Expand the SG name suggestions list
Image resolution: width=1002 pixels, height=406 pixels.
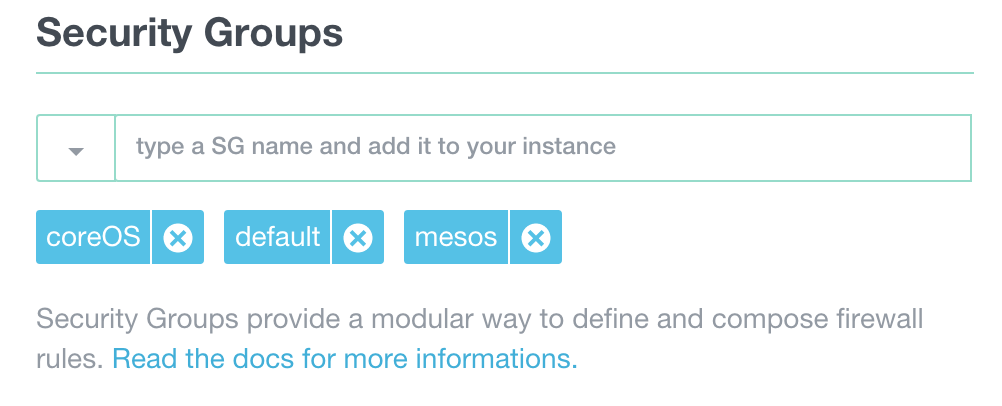(x=76, y=149)
